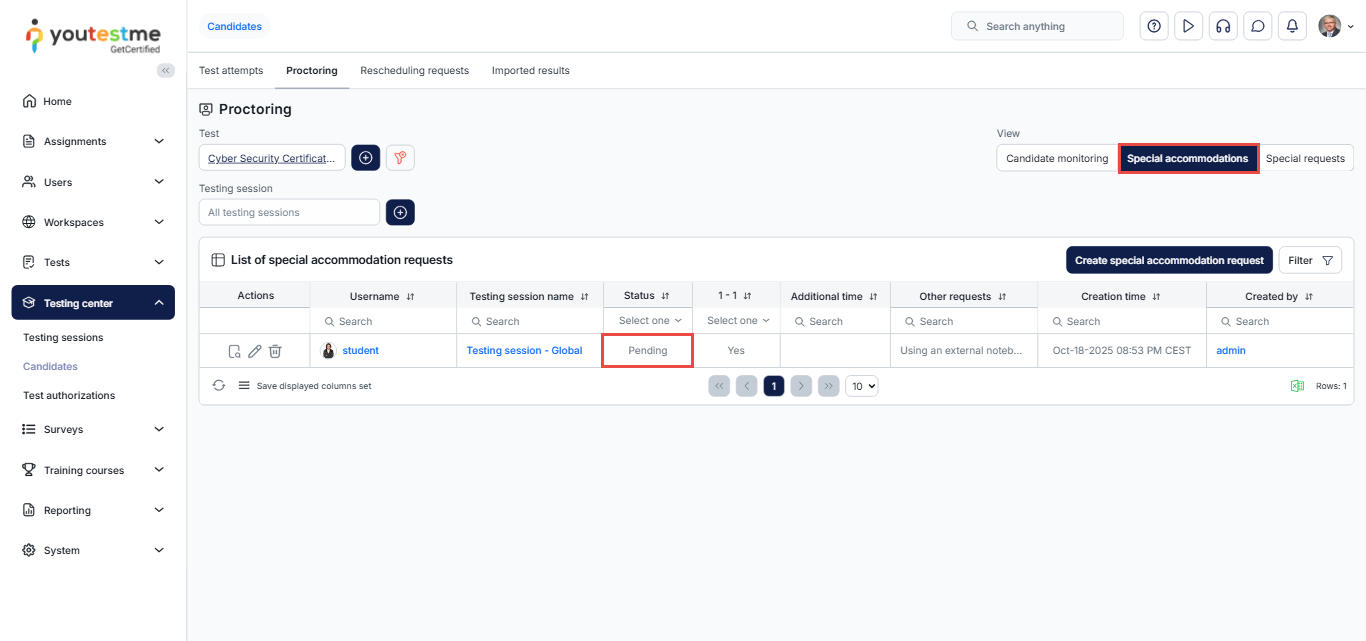Open the Status filter dropdown
The image size is (1366, 641).
[x=648, y=321]
